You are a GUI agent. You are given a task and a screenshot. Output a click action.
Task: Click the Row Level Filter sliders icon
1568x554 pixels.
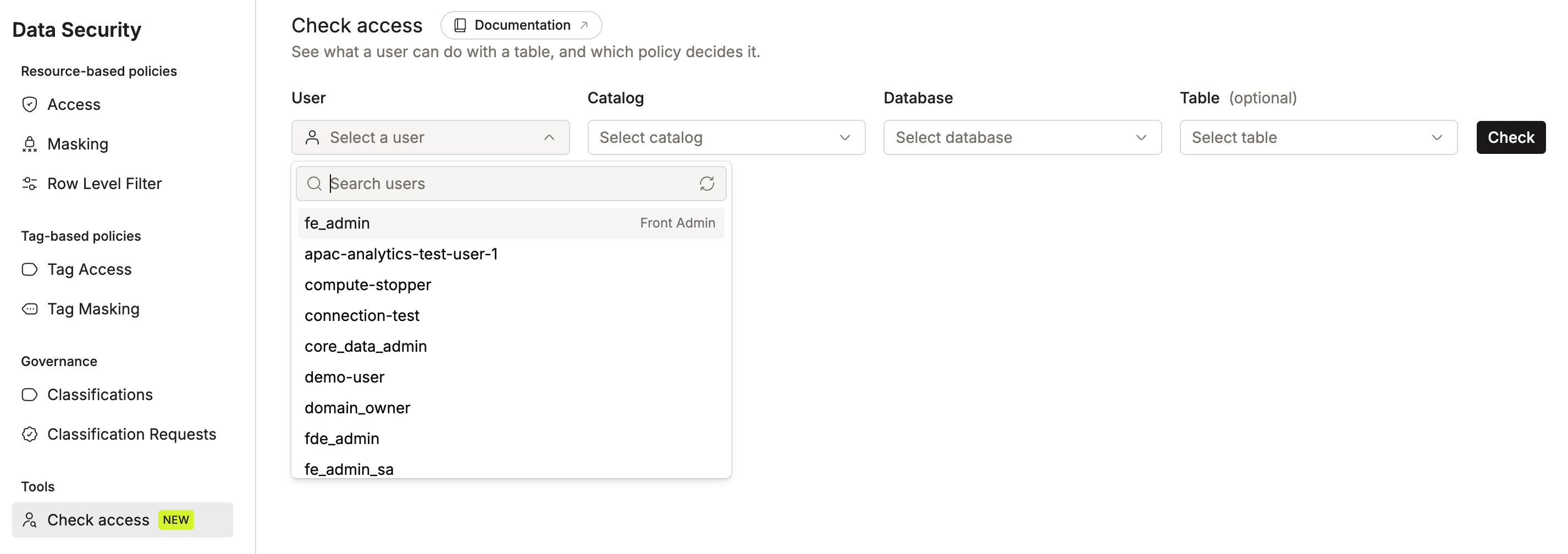coord(29,183)
